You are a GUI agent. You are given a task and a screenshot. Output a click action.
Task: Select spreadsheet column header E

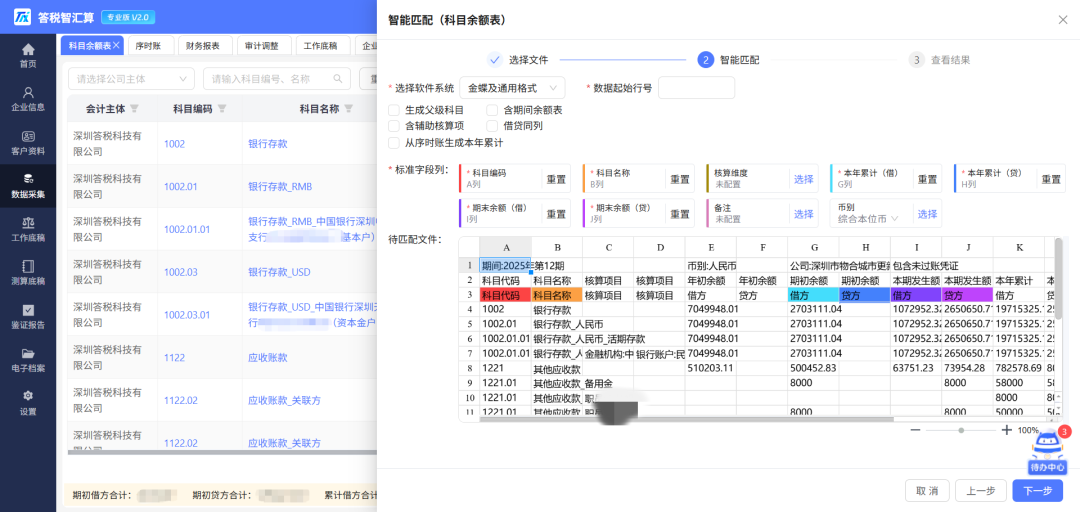710,247
